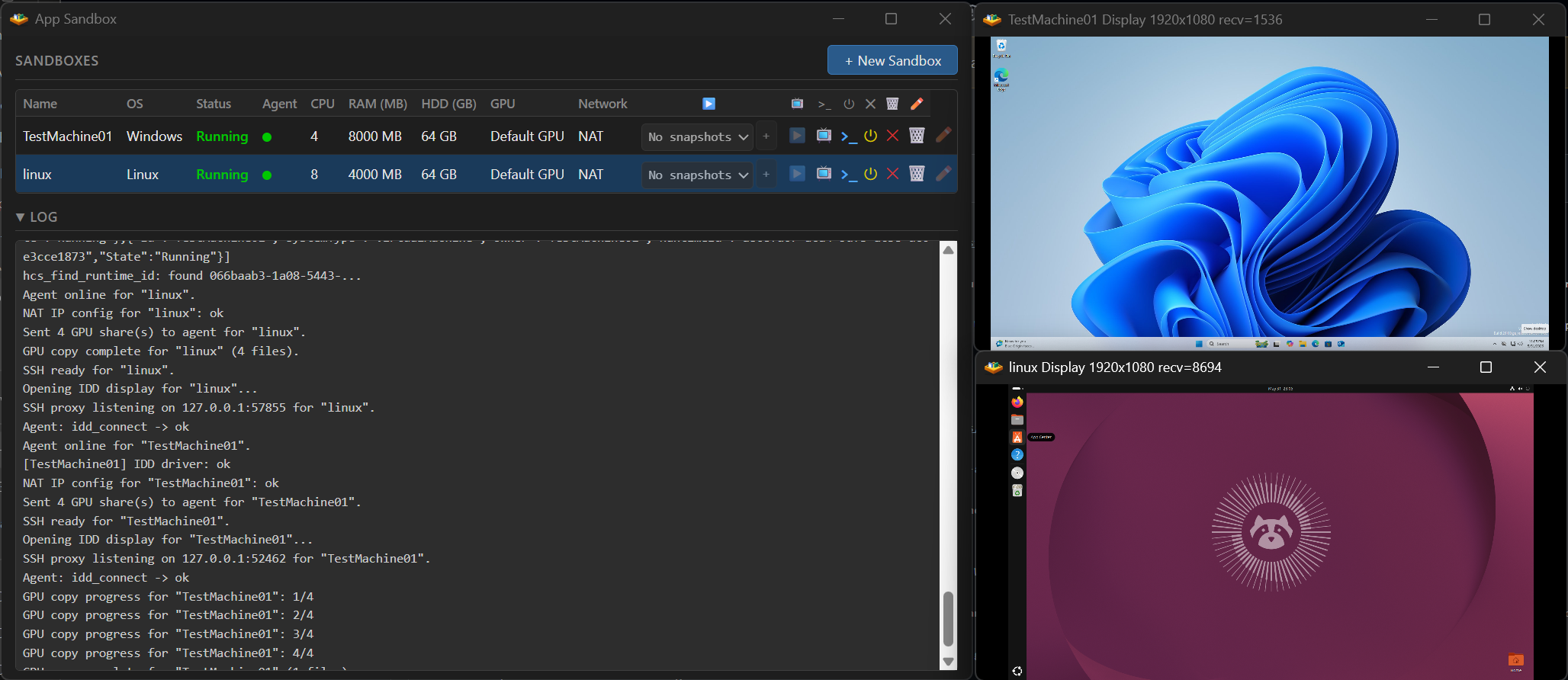Click log line '[TestMachine01] IDD driver: ok'
Viewport: 1568px width, 680px height.
tap(127, 463)
